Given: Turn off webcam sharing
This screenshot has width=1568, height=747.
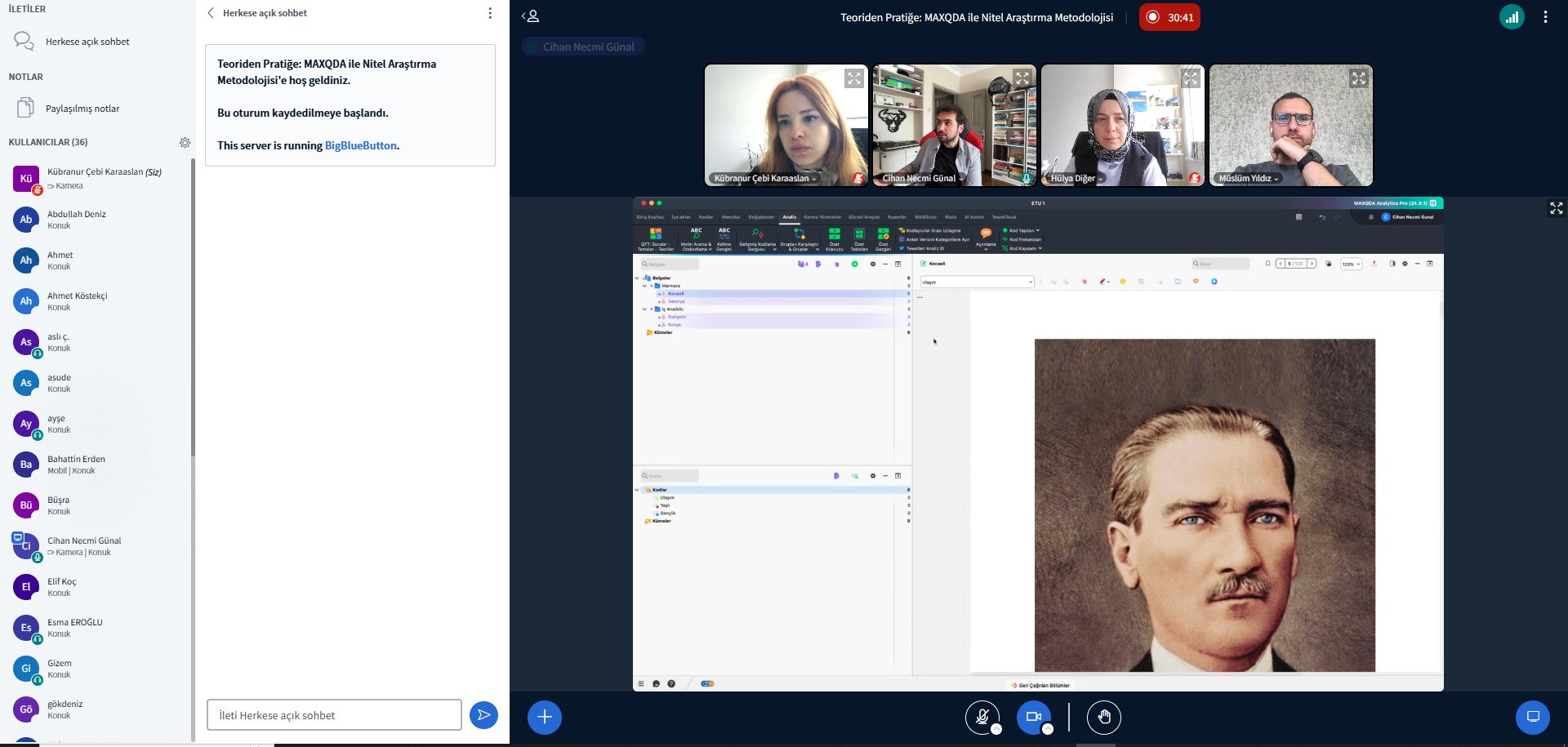Looking at the screenshot, I should pos(1033,718).
